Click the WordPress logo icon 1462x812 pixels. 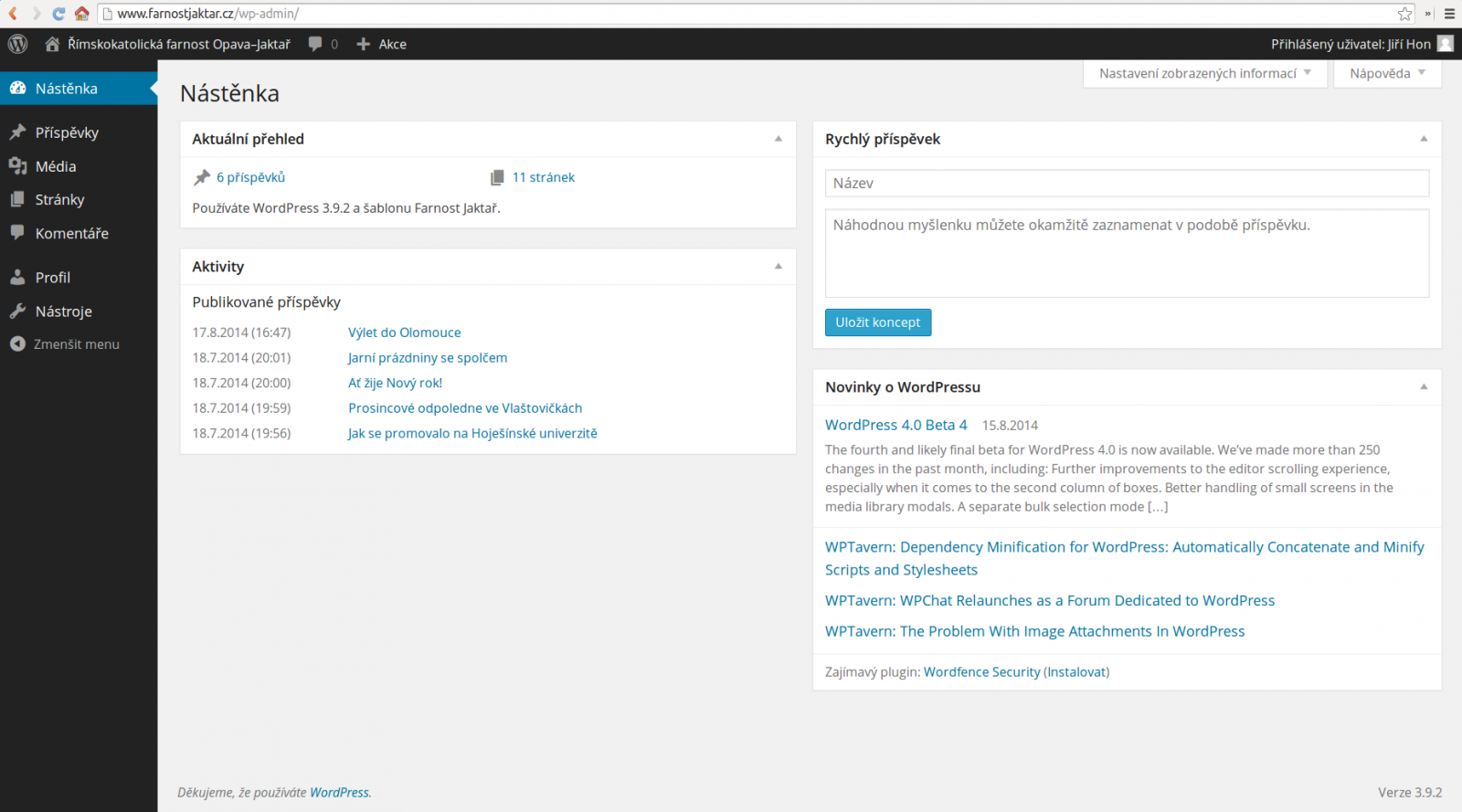coord(17,44)
